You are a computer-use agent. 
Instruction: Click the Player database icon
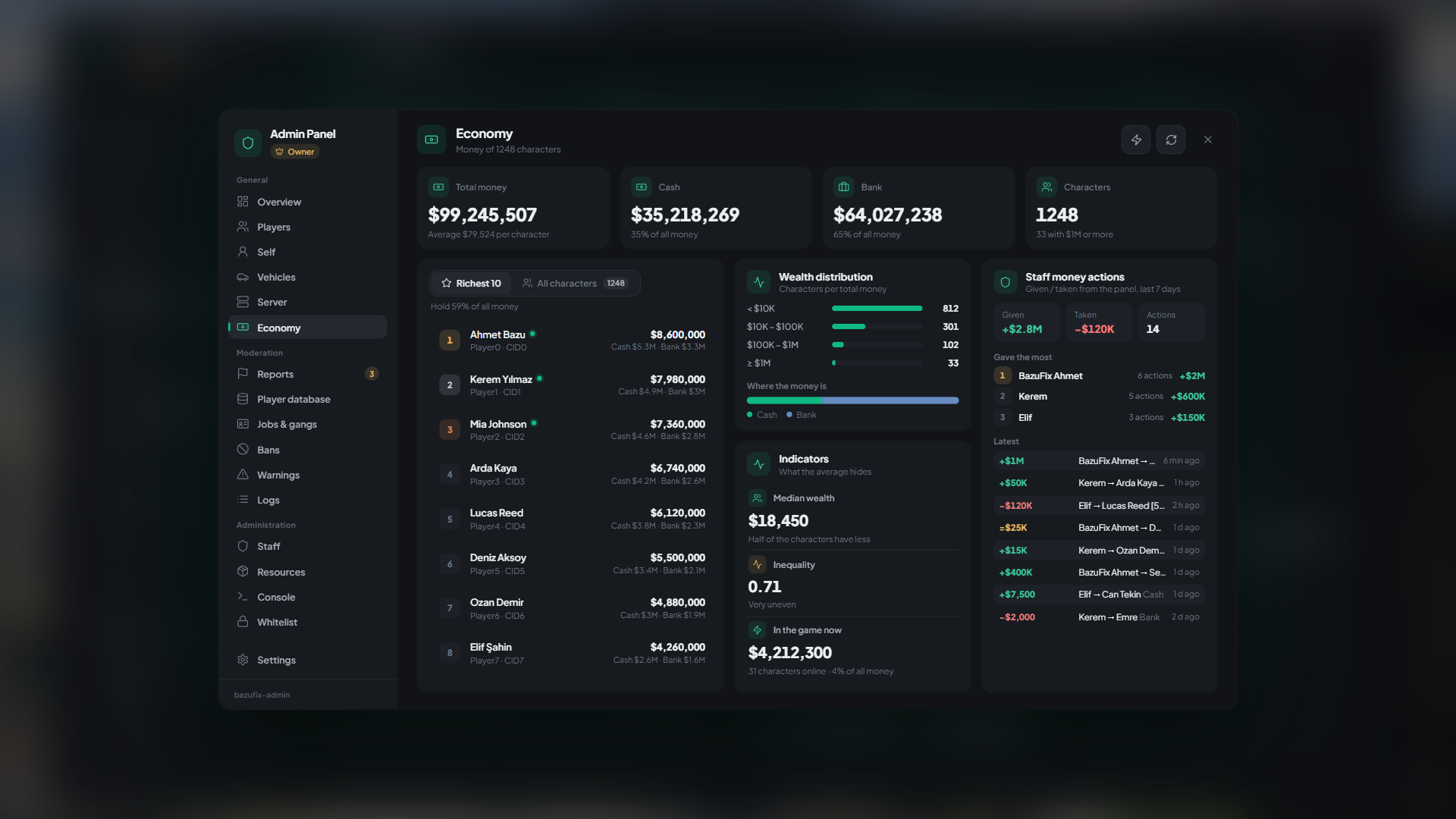[x=243, y=399]
